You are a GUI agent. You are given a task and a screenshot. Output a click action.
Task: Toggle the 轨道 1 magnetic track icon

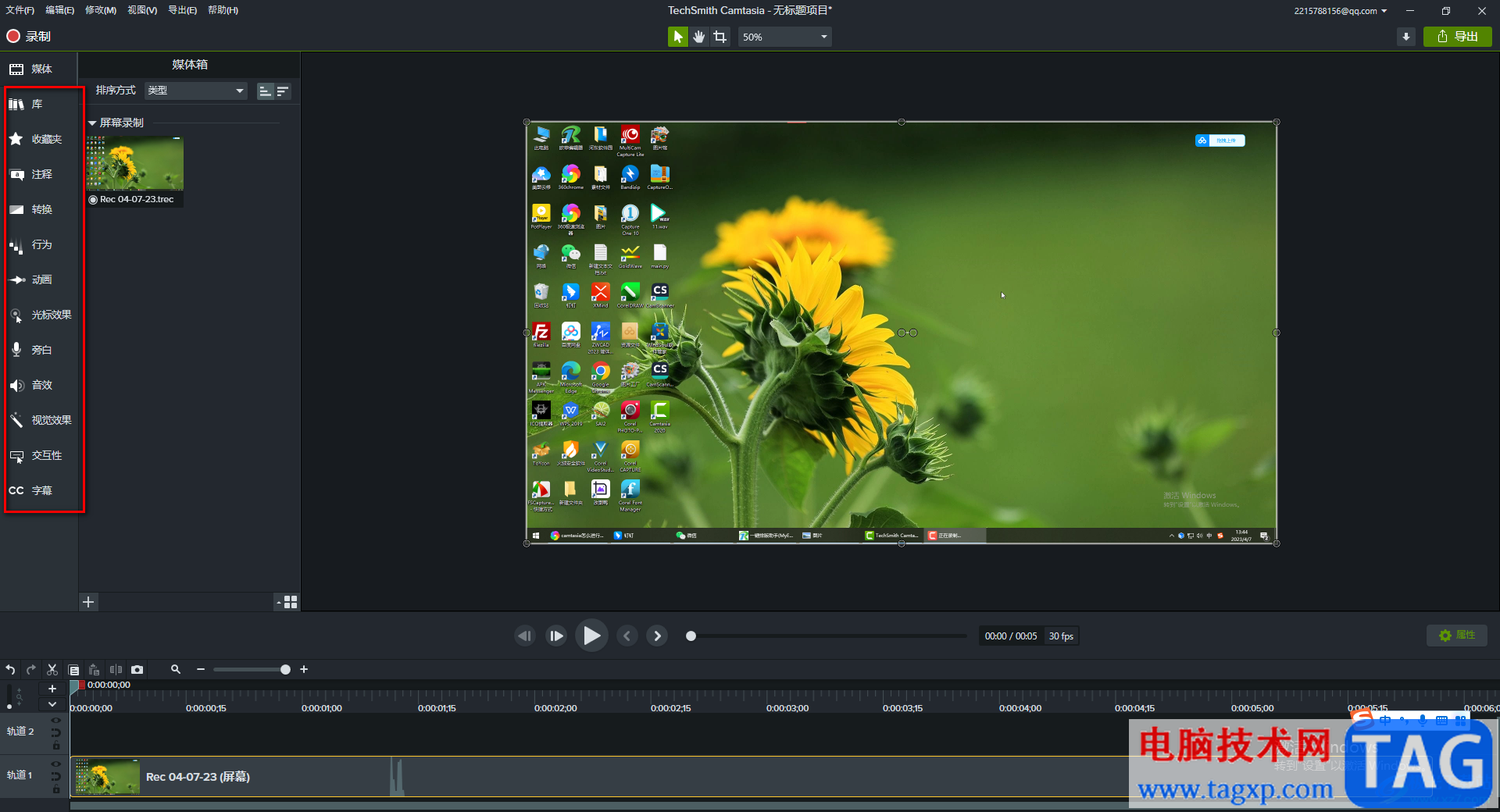[x=55, y=777]
